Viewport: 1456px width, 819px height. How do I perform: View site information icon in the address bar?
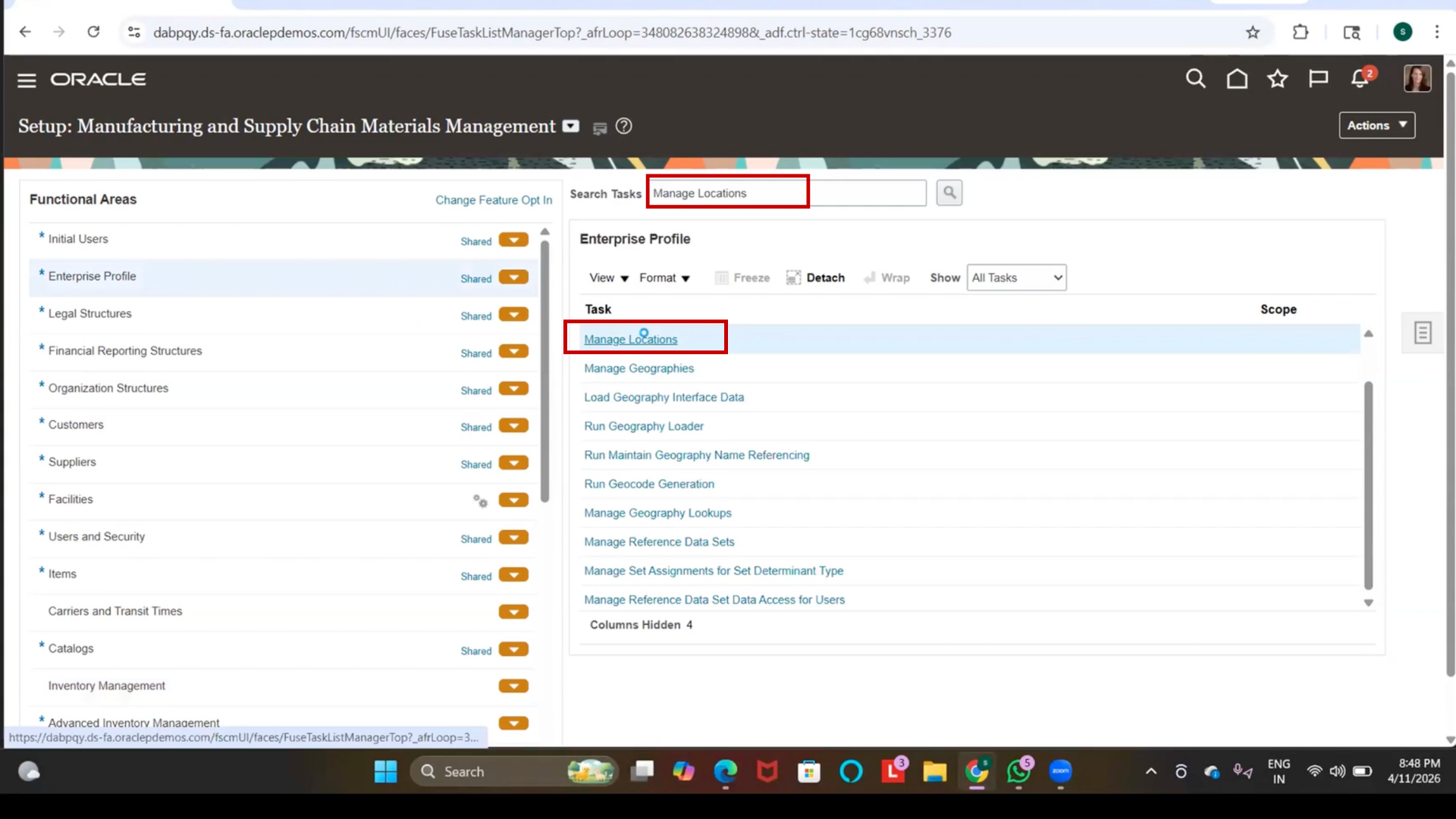134,32
